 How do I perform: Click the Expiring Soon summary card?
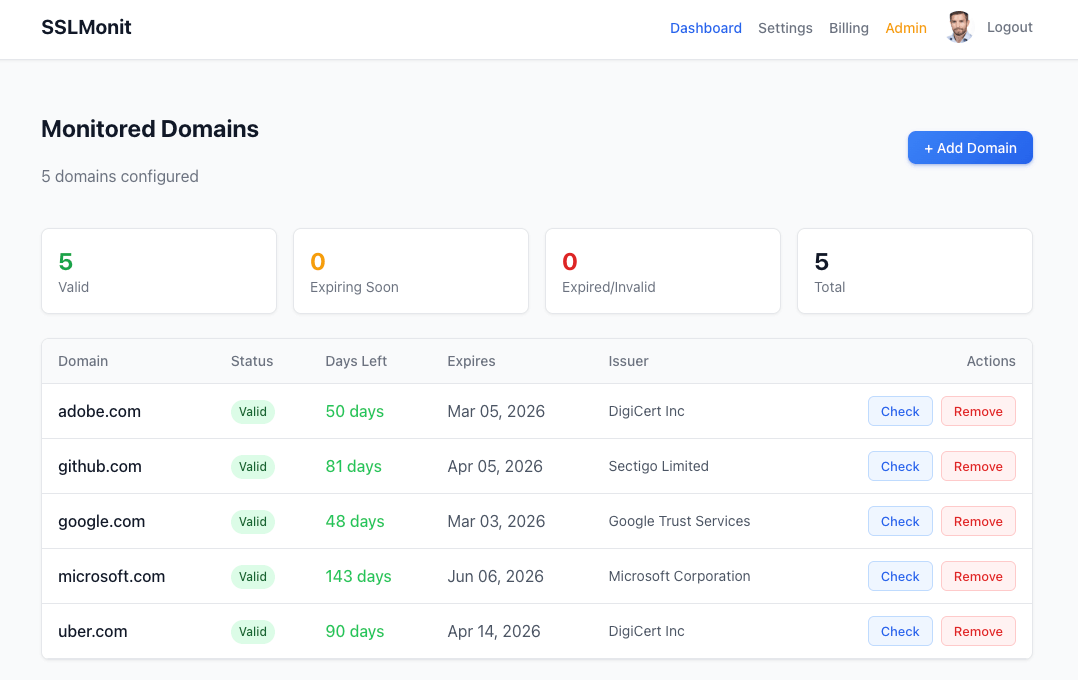[410, 270]
